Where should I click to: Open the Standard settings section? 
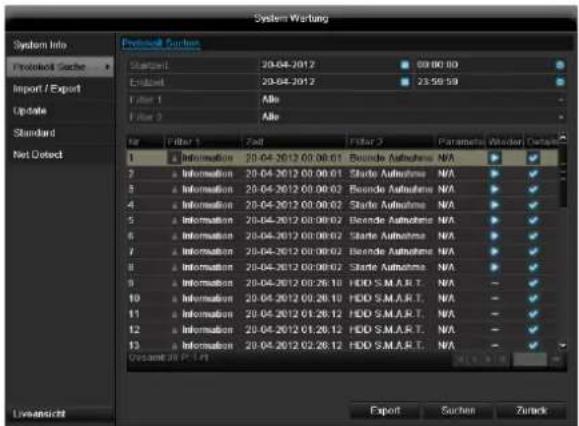(x=34, y=133)
